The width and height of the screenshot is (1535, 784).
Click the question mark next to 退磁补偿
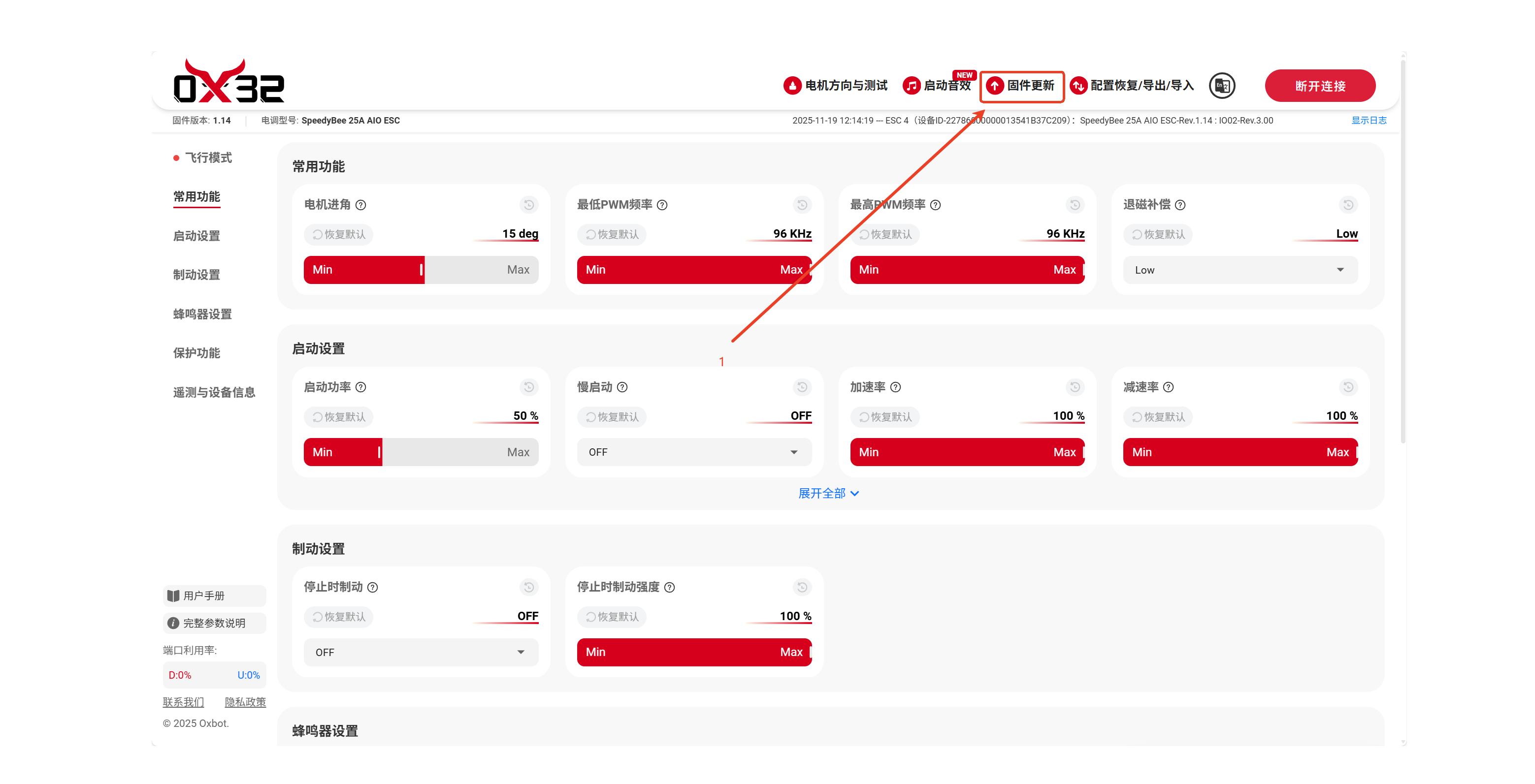tap(1180, 205)
